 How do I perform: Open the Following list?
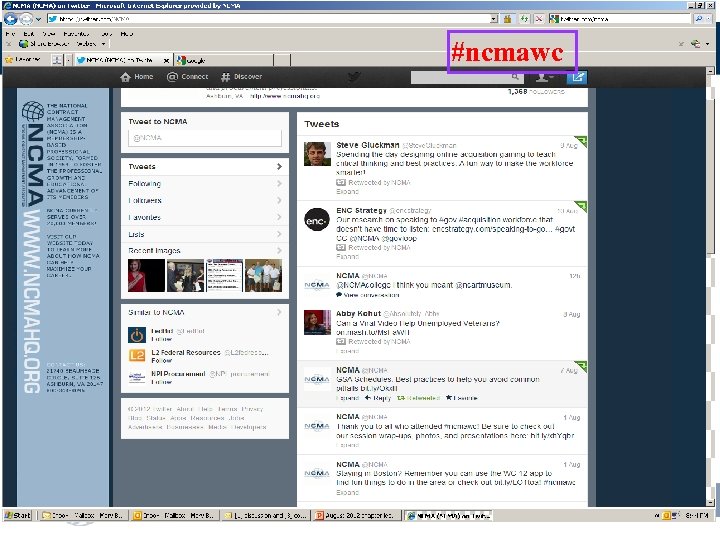[205, 184]
